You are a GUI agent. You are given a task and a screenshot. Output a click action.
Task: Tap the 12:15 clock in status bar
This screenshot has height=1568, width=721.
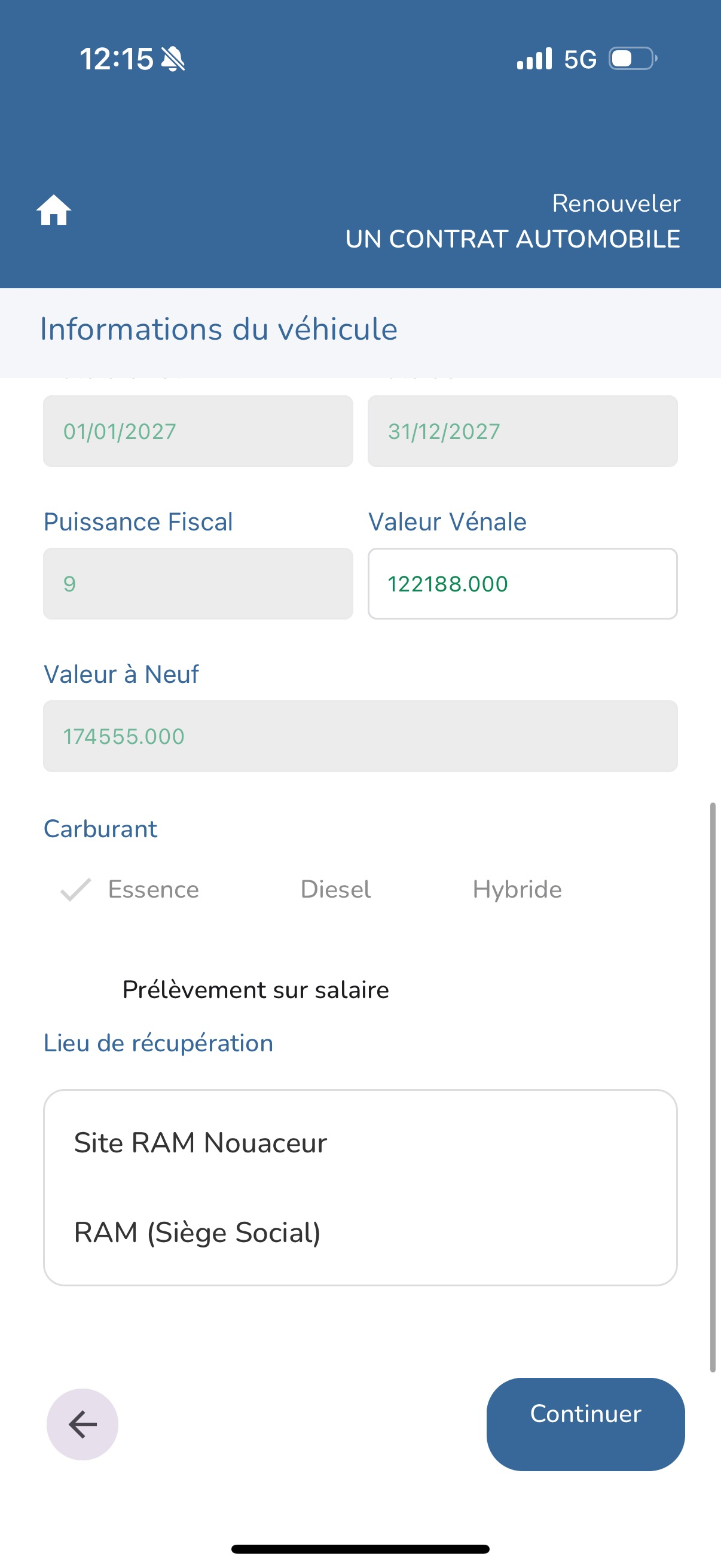coord(116,59)
